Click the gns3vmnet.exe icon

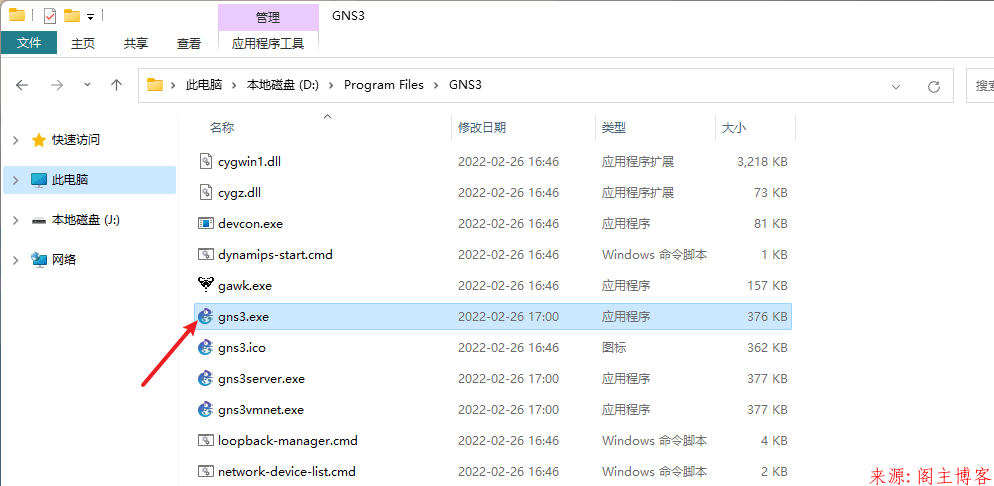click(205, 409)
